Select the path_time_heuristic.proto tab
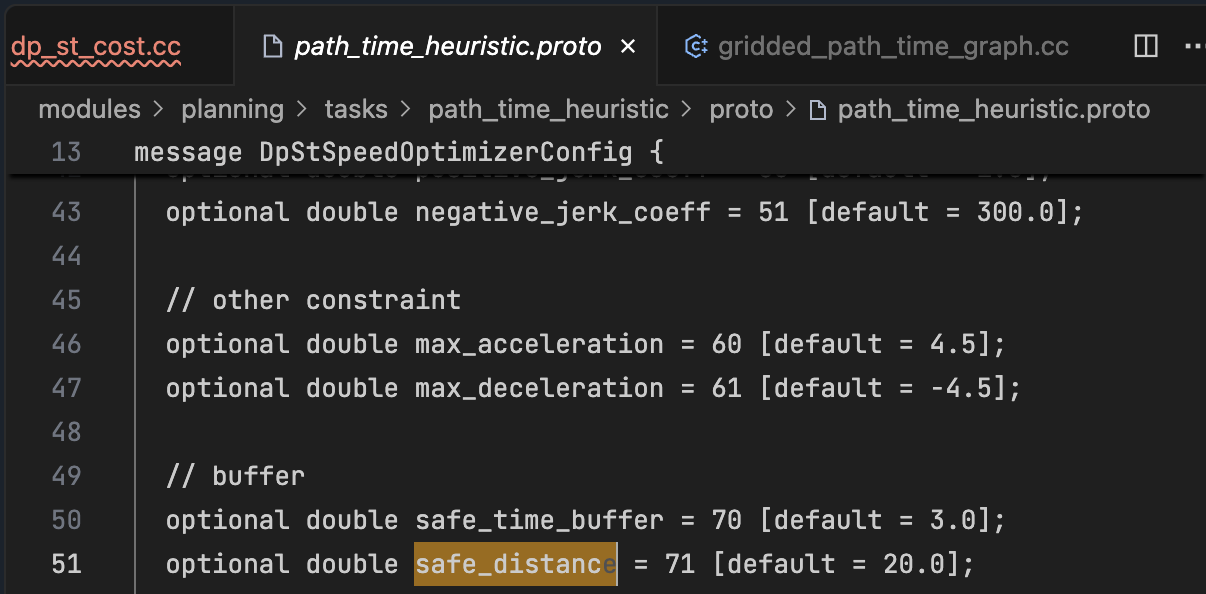1206x594 pixels. pyautogui.click(x=447, y=46)
